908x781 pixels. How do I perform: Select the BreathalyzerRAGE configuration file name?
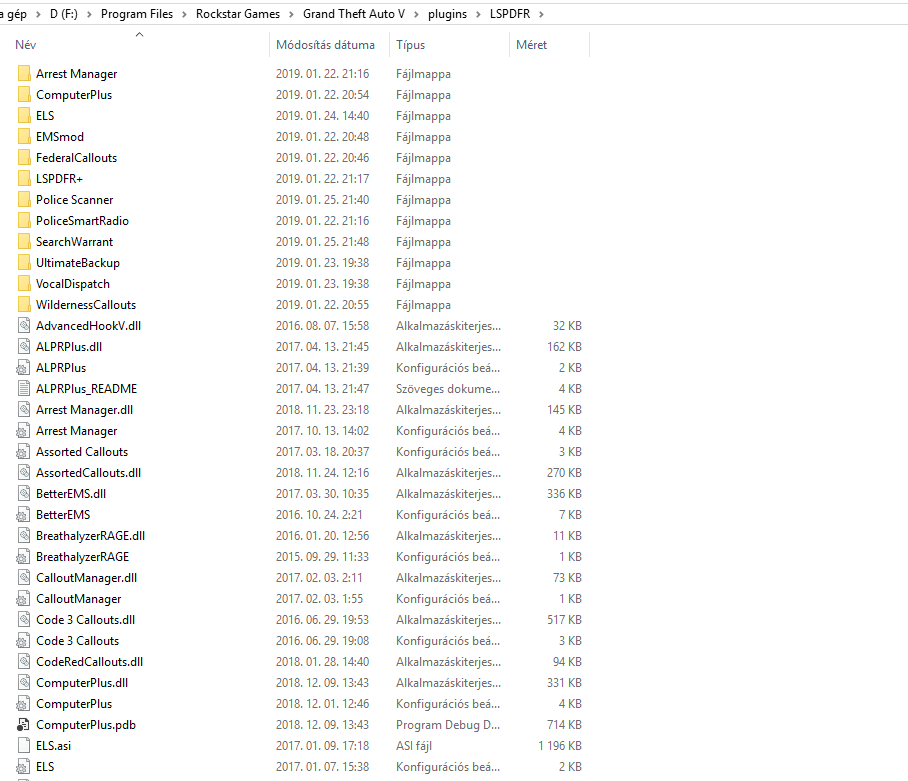[82, 556]
